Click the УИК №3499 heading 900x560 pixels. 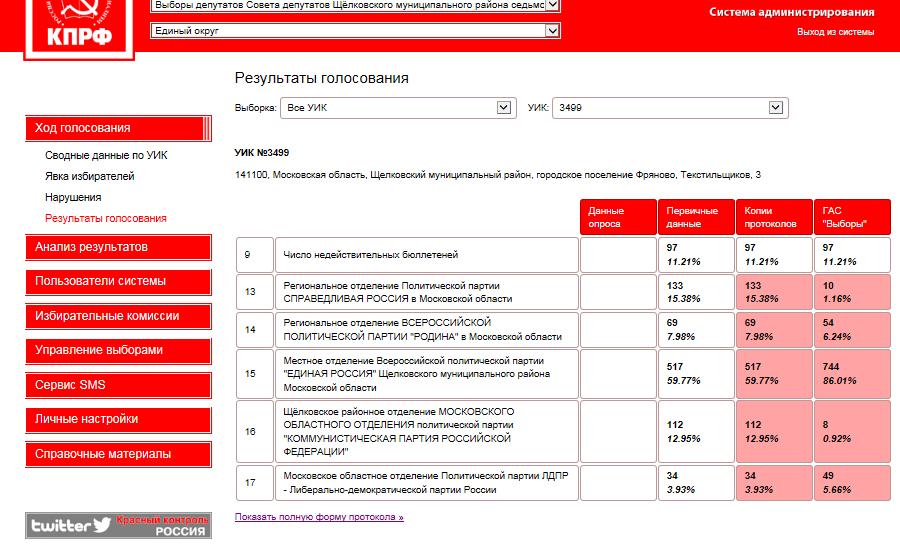262,153
